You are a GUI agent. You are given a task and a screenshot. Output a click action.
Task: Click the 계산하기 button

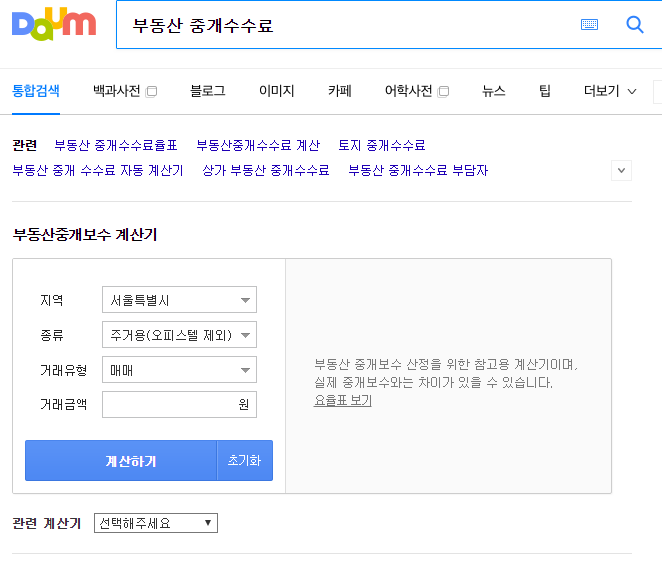click(x=121, y=461)
